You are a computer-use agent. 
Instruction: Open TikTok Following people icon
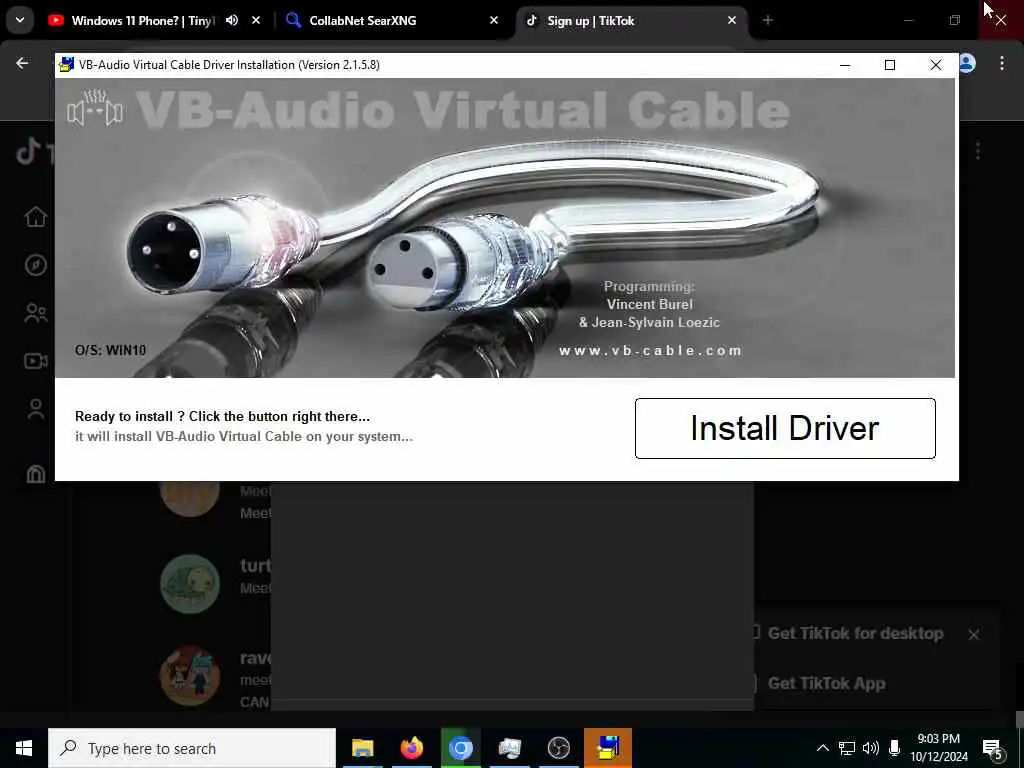pyautogui.click(x=36, y=313)
